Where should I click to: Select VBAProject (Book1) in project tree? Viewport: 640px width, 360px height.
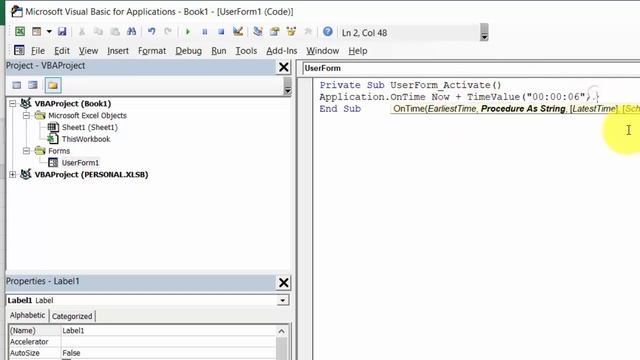(73, 104)
